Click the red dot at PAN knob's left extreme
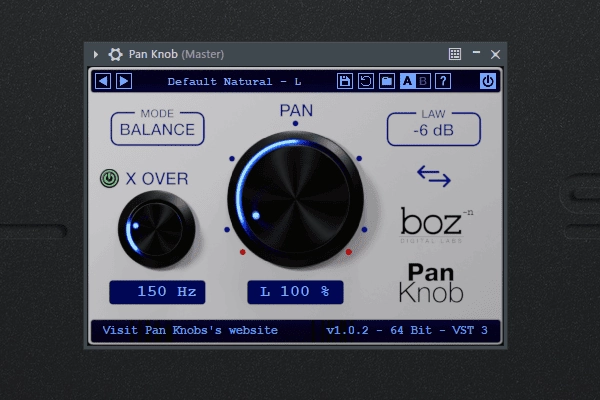The height and width of the screenshot is (400, 600). tap(243, 252)
